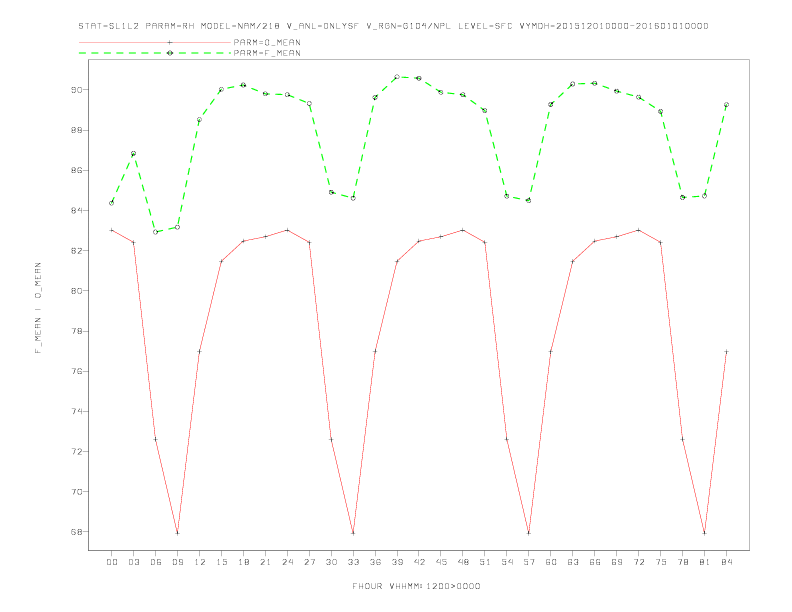Click the y-axis tick label 88
Viewport: 792px width, 612px height.
tap(76, 130)
